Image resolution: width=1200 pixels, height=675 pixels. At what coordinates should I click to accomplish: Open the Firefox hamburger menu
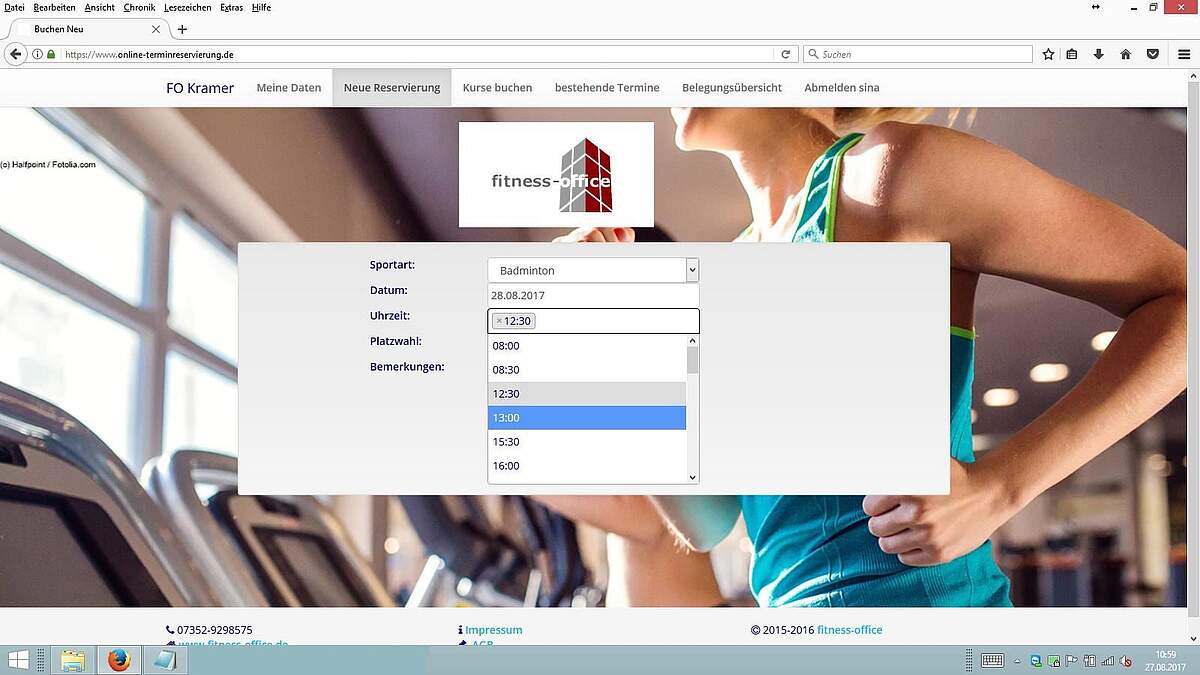1184,54
